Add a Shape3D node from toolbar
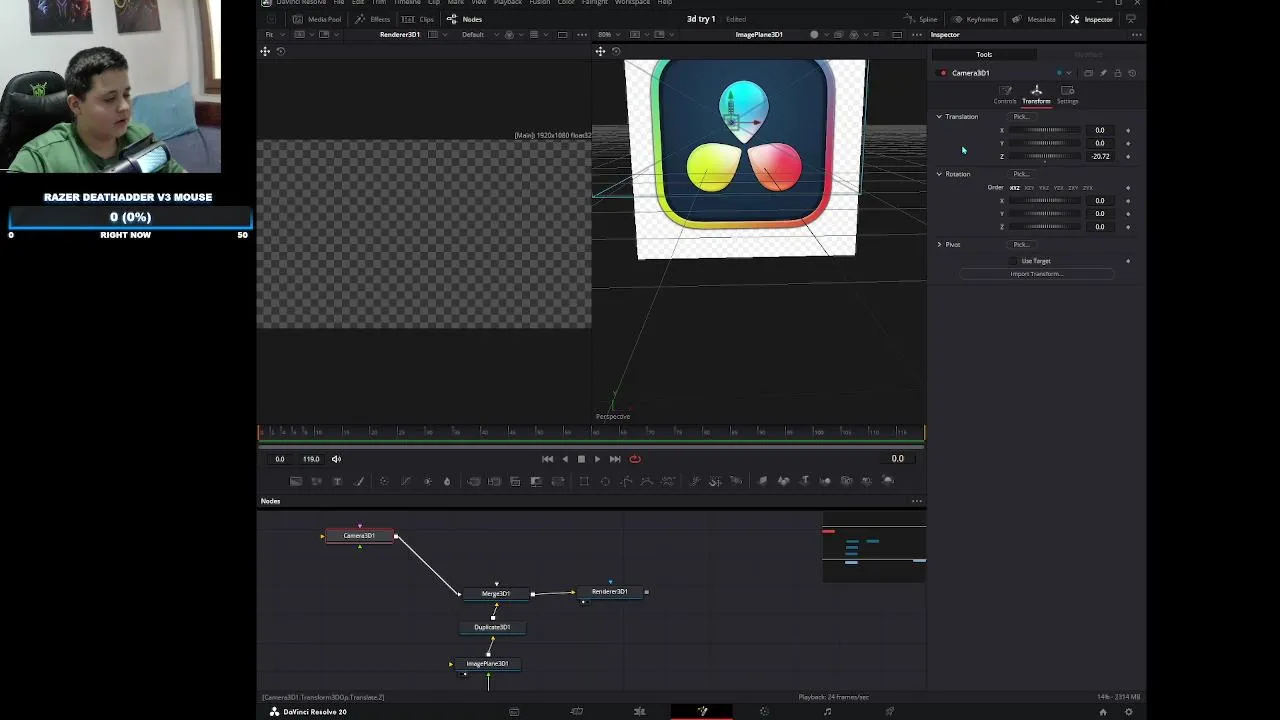 pos(784,481)
